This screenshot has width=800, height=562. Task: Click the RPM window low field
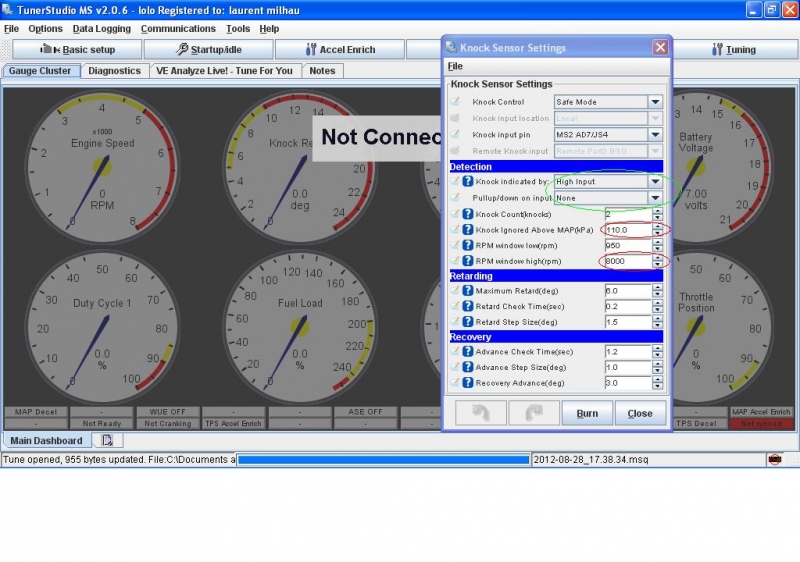coord(628,245)
